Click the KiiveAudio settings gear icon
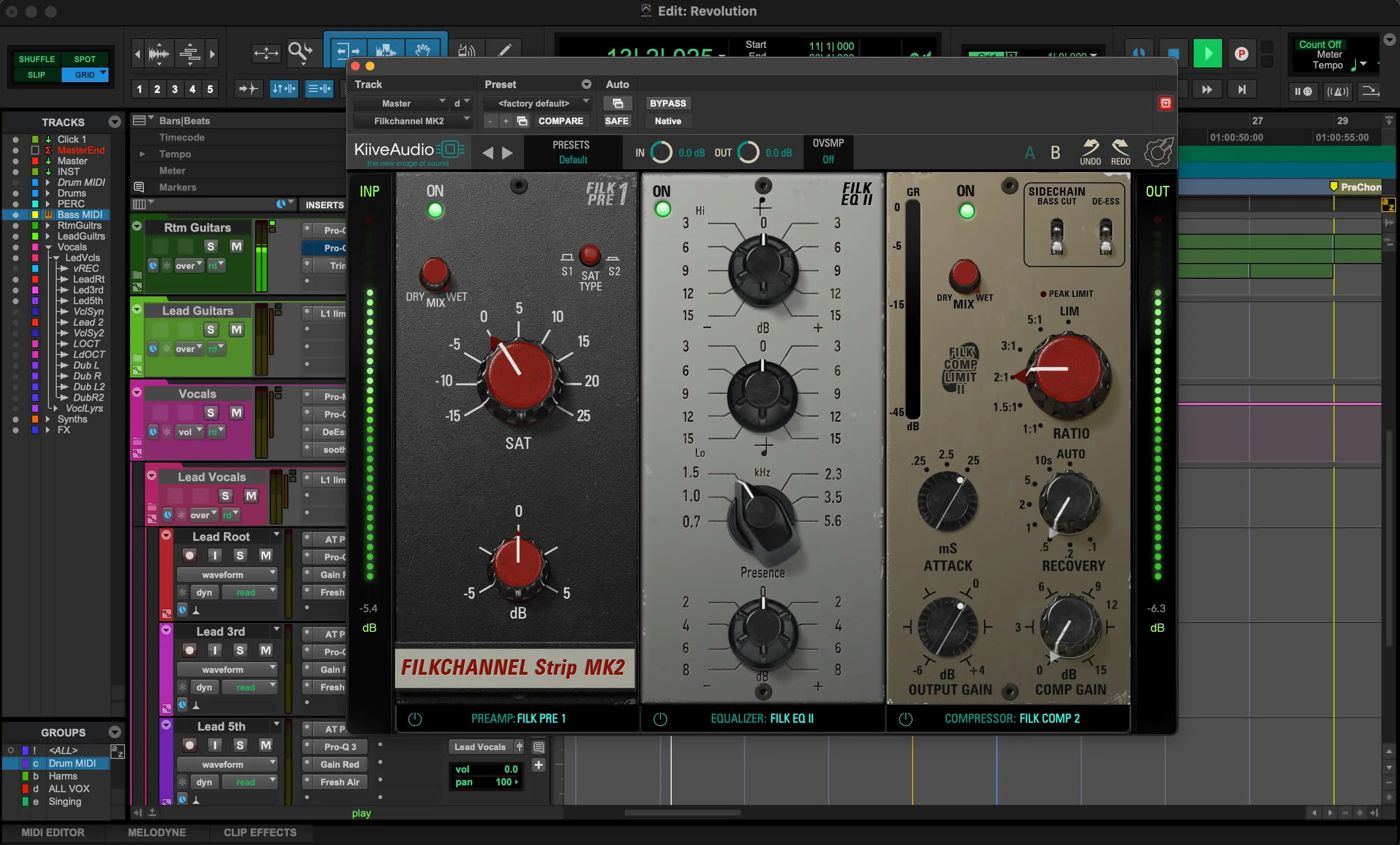1400x845 pixels. [1158, 152]
